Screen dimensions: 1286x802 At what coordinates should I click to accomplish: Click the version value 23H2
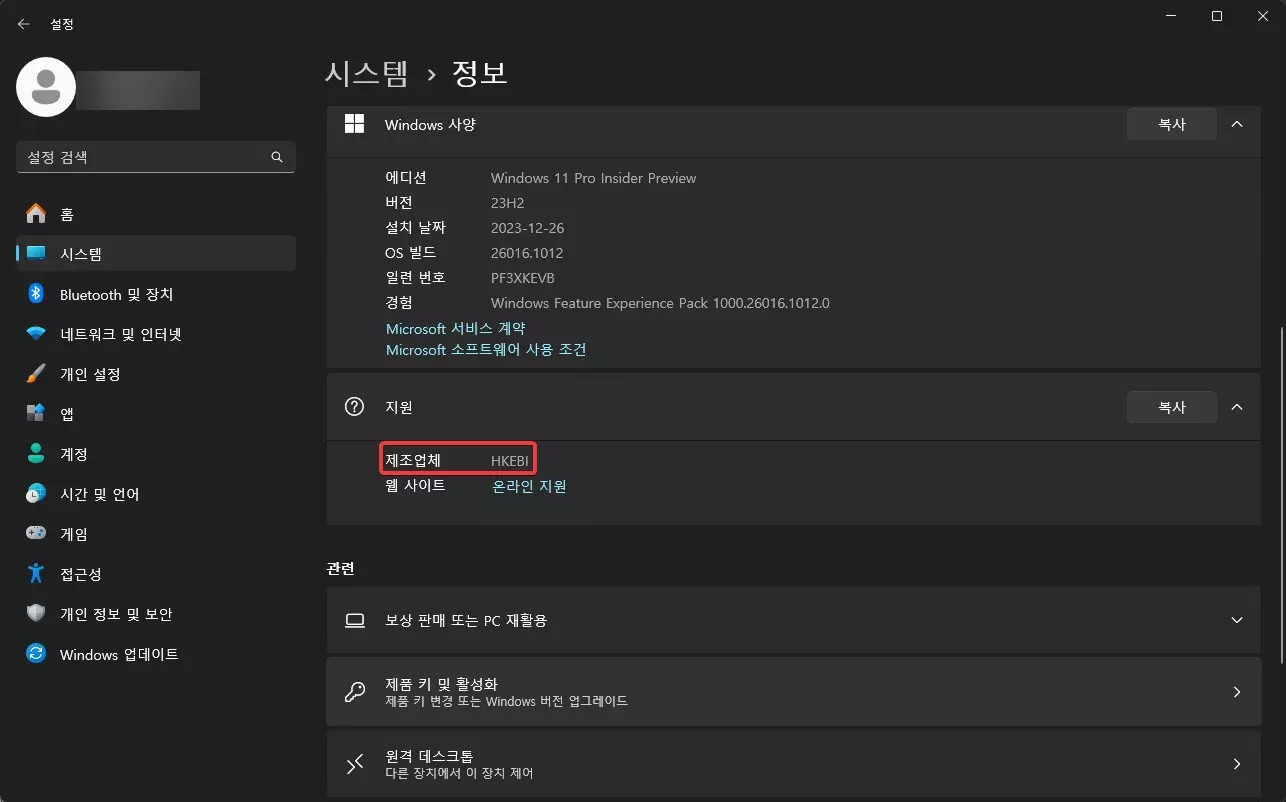click(508, 203)
